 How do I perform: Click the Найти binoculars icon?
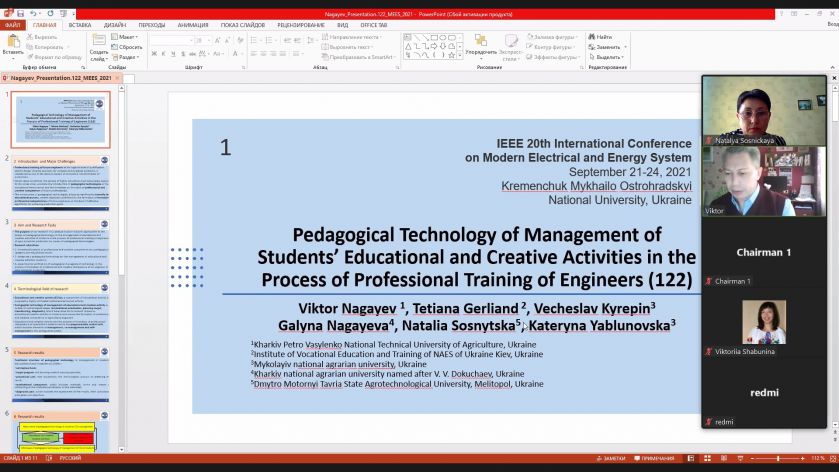pyautogui.click(x=592, y=37)
